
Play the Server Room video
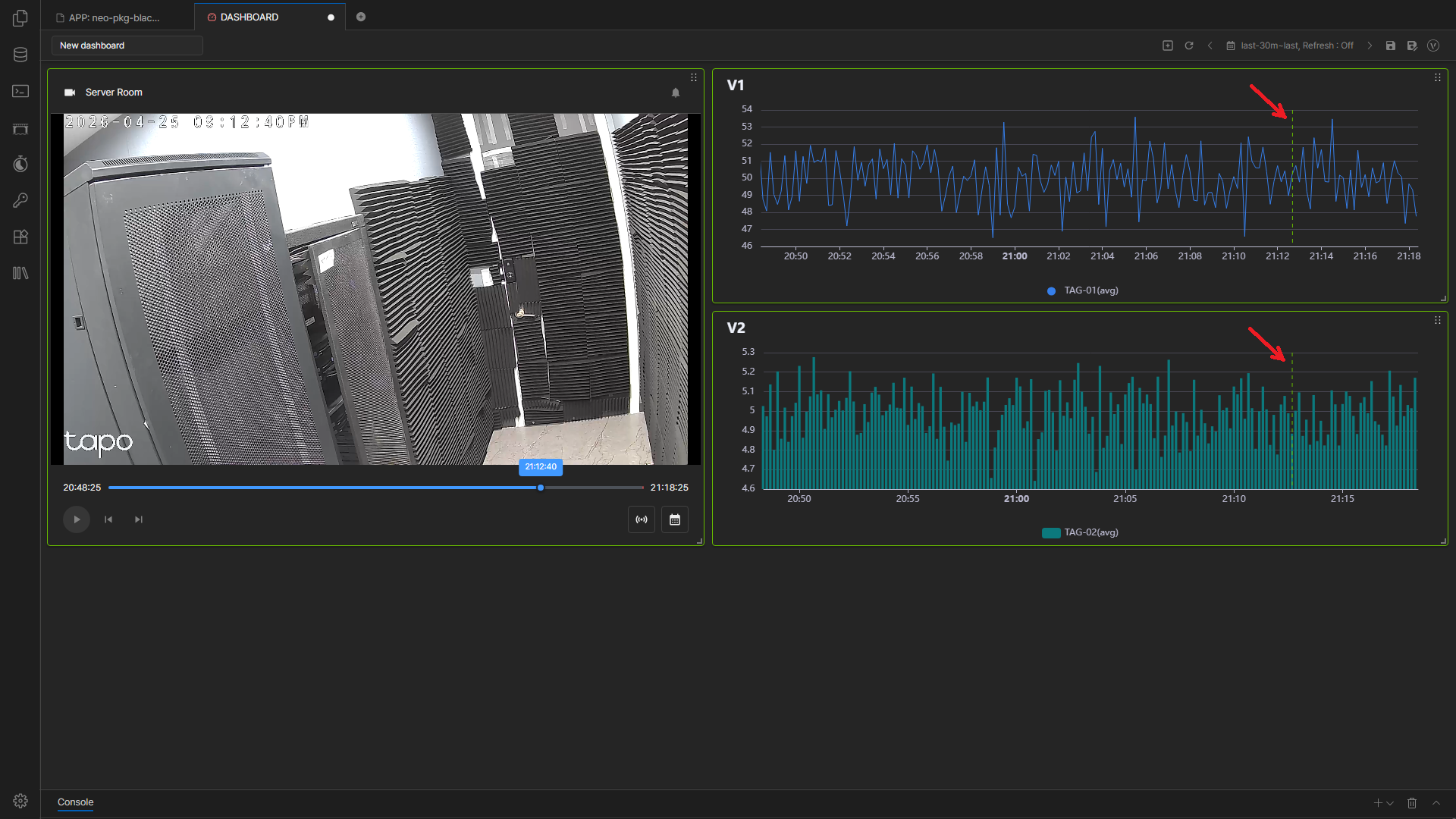point(77,519)
